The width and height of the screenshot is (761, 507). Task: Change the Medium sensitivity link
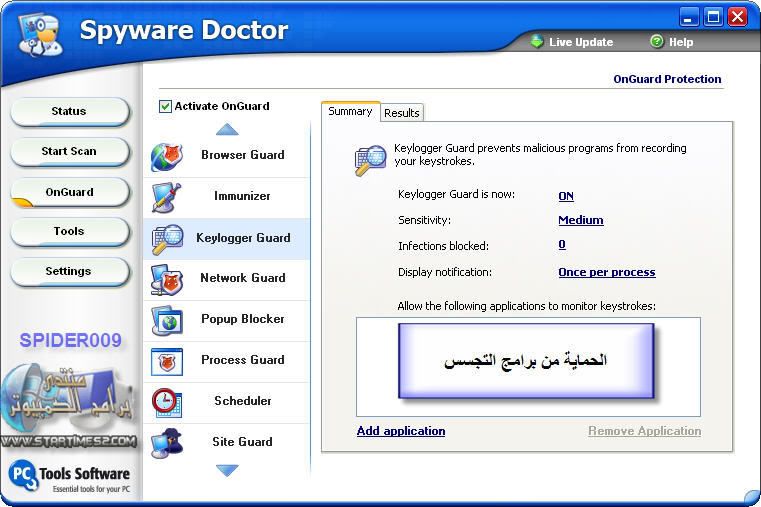coord(581,220)
